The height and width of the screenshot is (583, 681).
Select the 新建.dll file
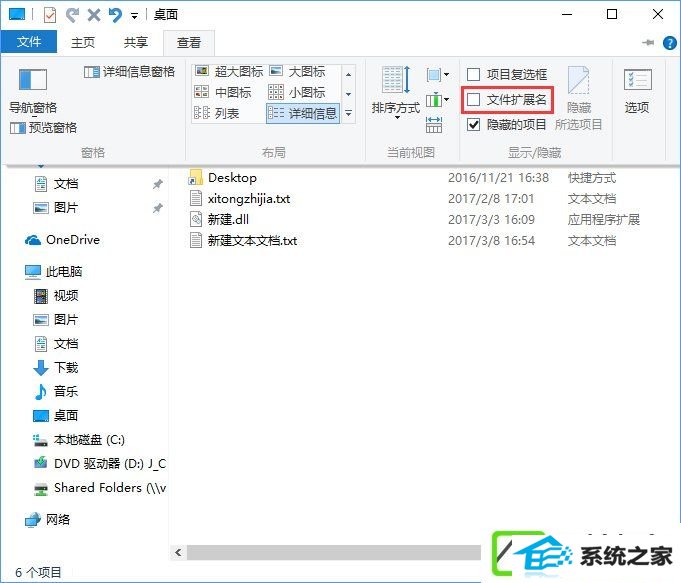[219, 219]
